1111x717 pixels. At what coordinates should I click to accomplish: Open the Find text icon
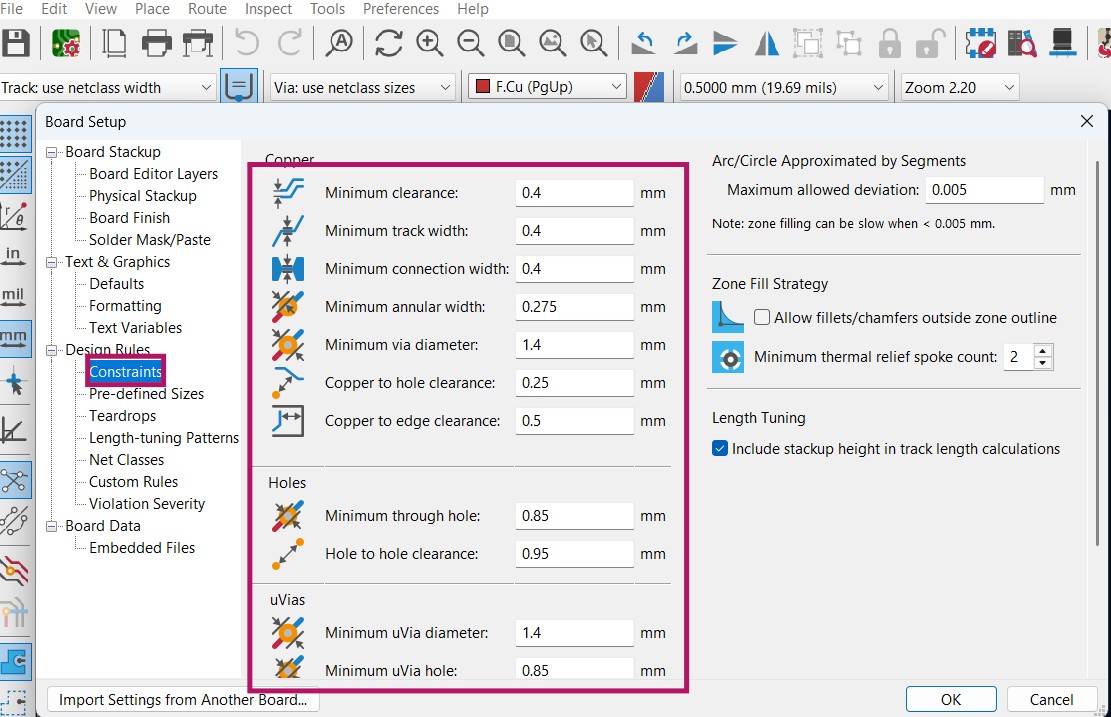click(x=339, y=44)
